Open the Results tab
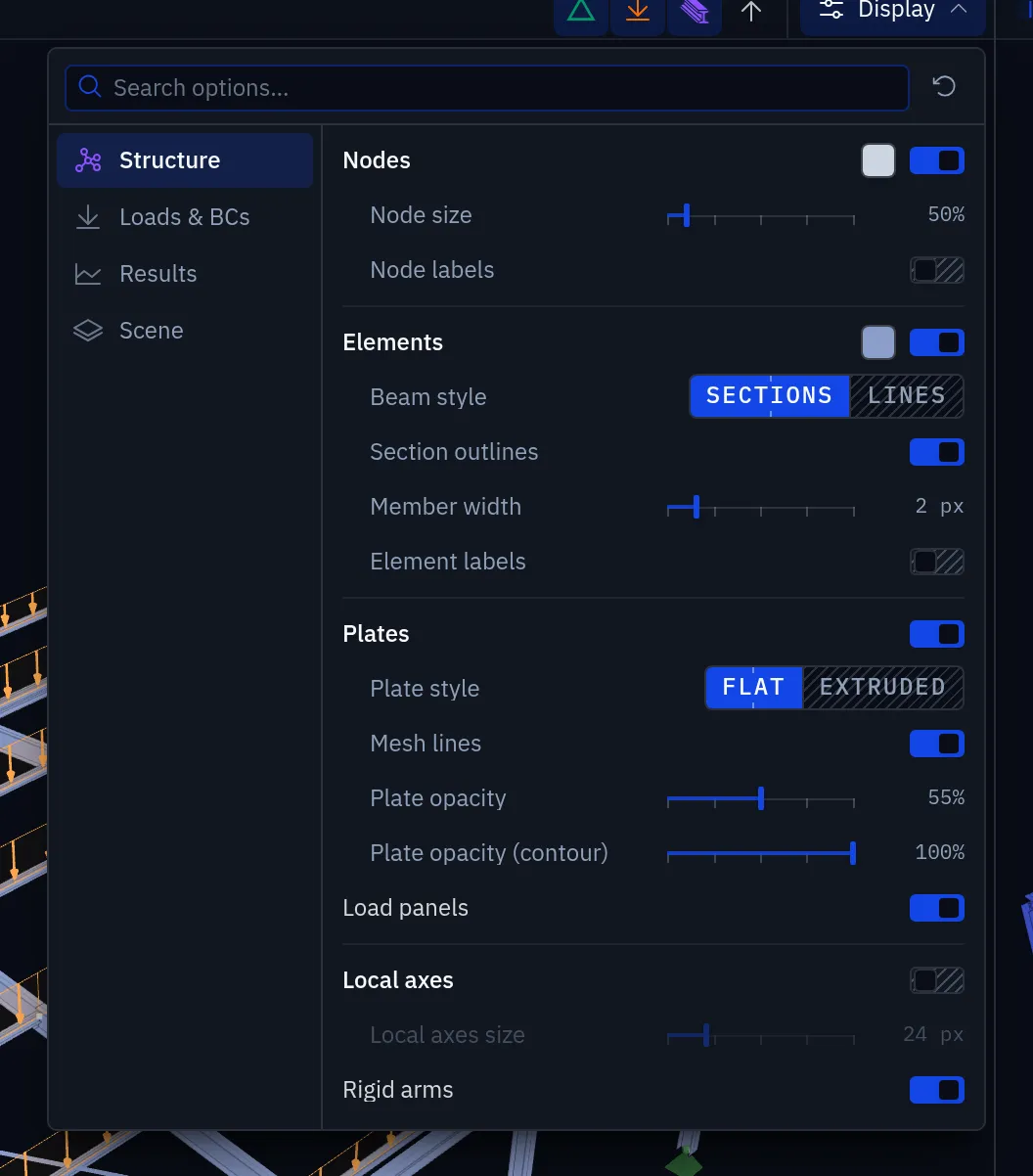The width and height of the screenshot is (1033, 1176). [185, 274]
